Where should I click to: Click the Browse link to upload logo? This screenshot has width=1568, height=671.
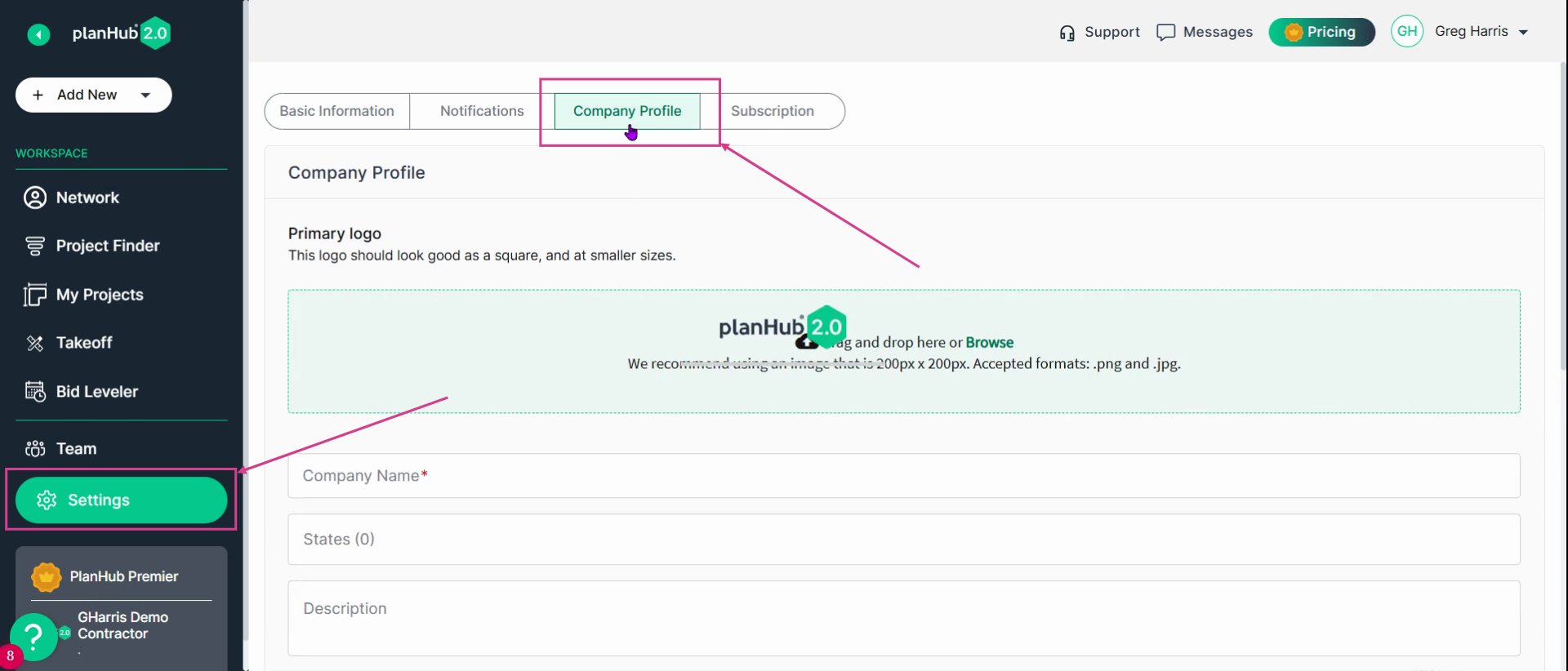[x=989, y=343]
